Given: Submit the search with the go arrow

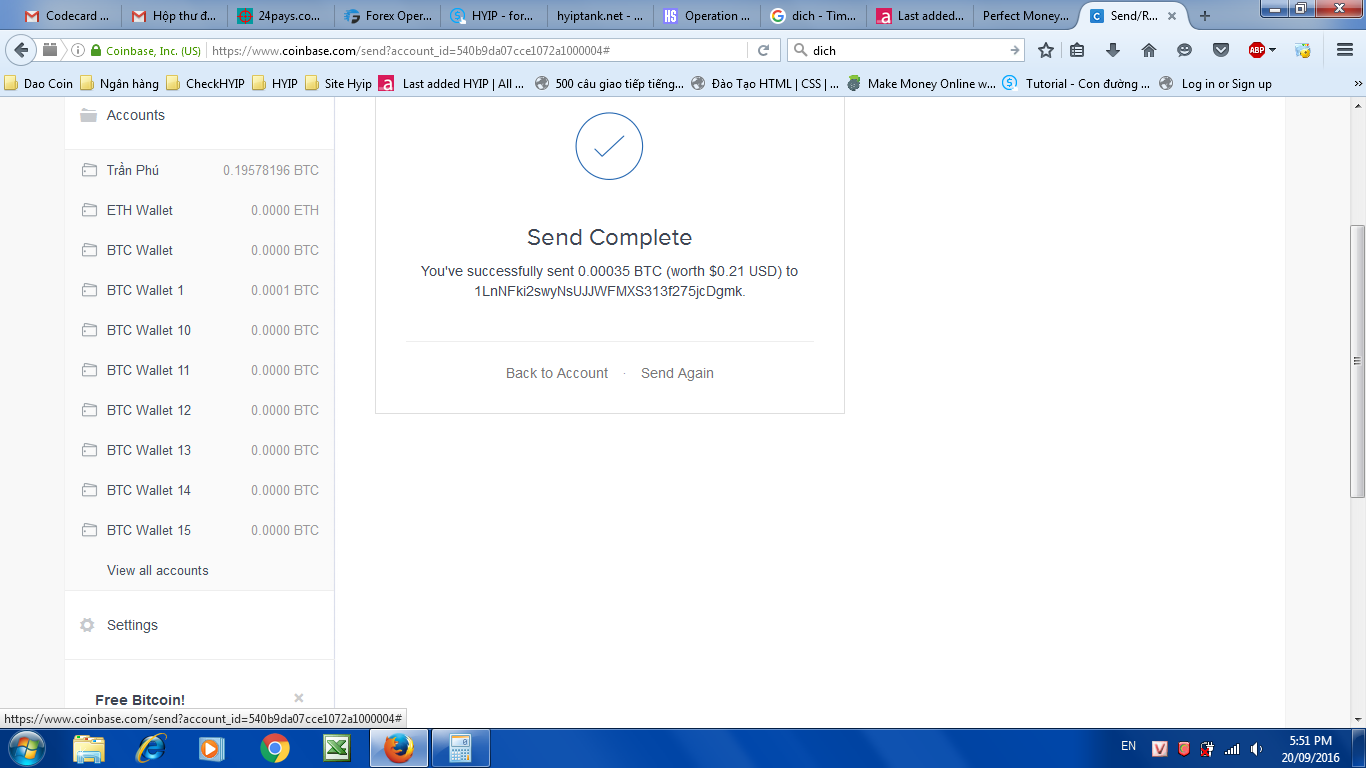Looking at the screenshot, I should (x=1015, y=50).
